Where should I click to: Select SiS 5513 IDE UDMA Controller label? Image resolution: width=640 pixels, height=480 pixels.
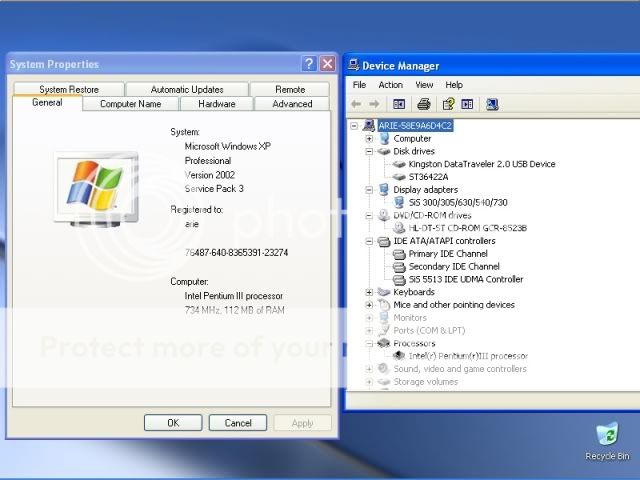point(466,280)
